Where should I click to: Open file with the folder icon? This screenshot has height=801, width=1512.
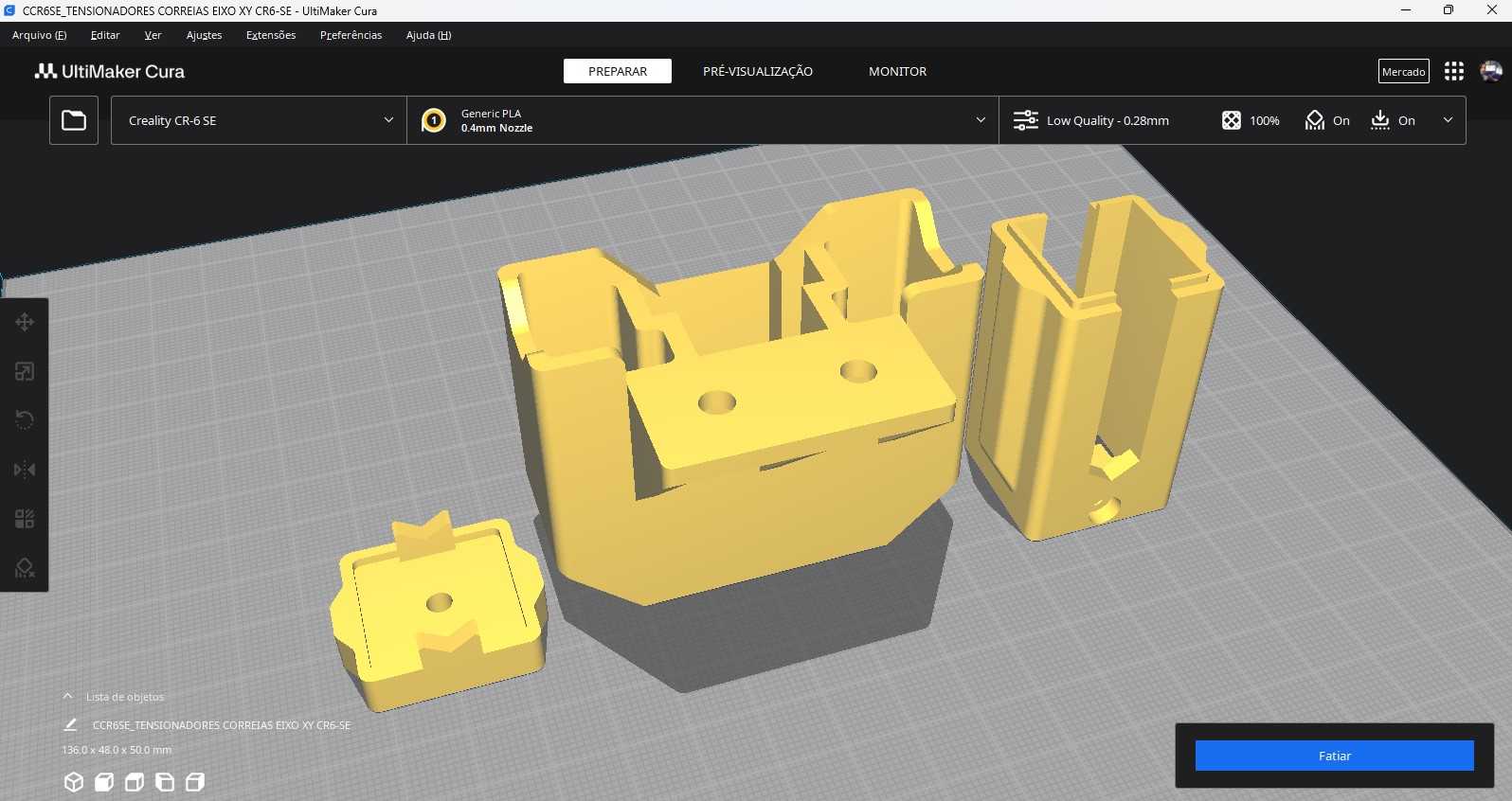click(74, 120)
